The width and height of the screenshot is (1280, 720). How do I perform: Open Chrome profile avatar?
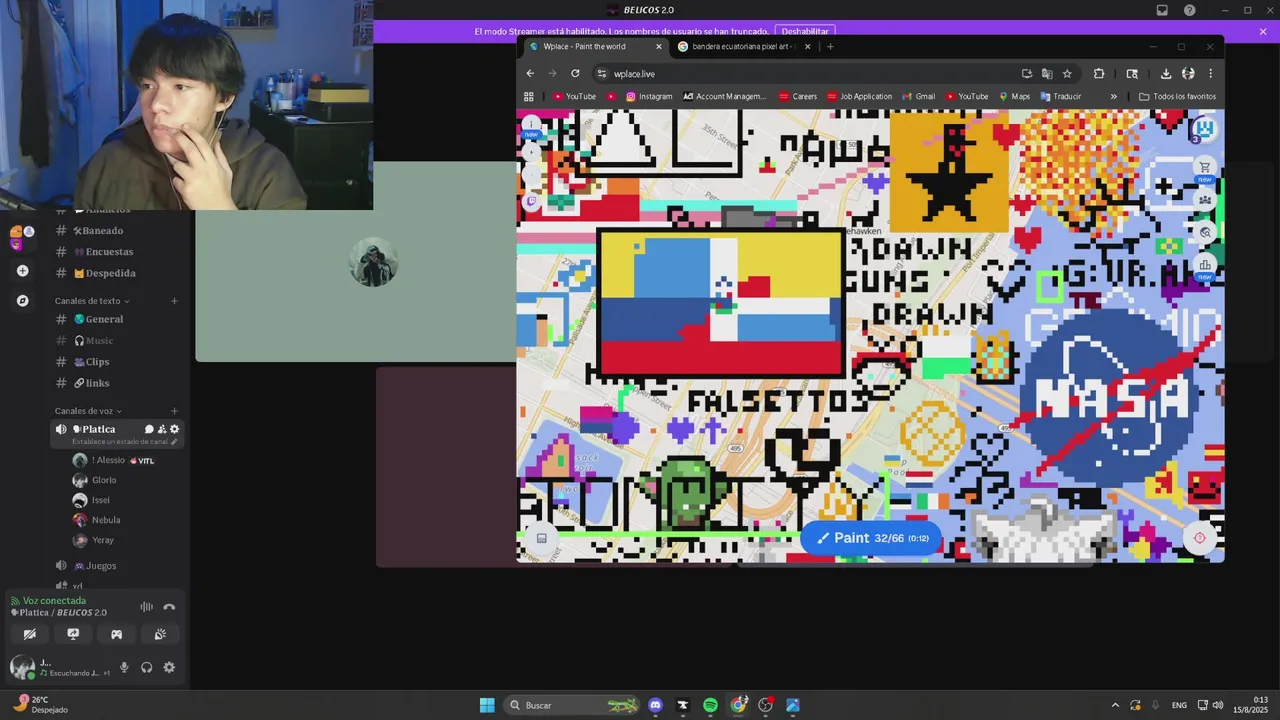(1188, 73)
